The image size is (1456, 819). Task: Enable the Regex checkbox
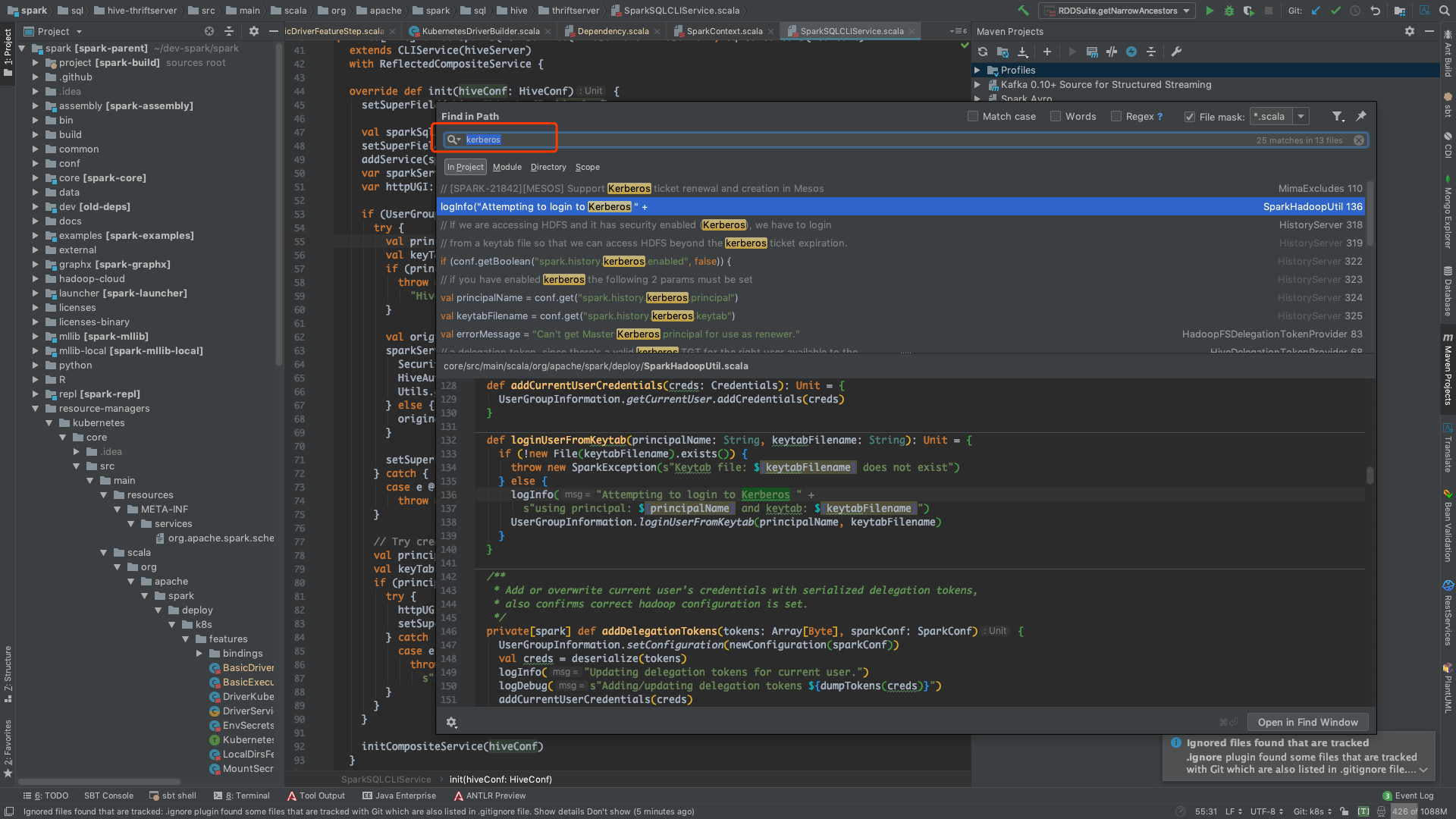[1116, 116]
